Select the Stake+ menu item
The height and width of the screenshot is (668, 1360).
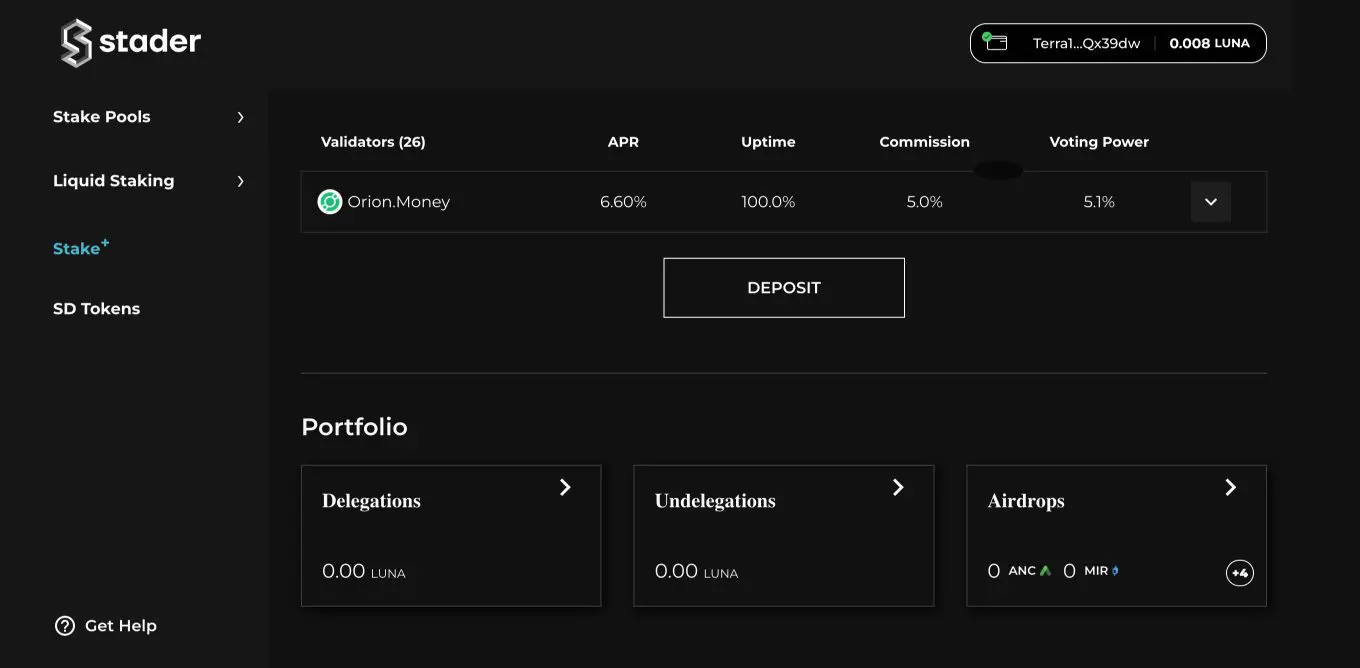(81, 247)
